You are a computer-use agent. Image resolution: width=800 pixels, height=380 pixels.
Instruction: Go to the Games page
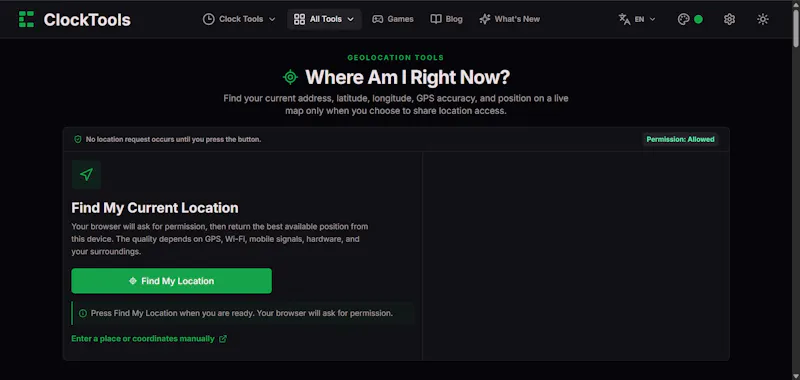392,19
